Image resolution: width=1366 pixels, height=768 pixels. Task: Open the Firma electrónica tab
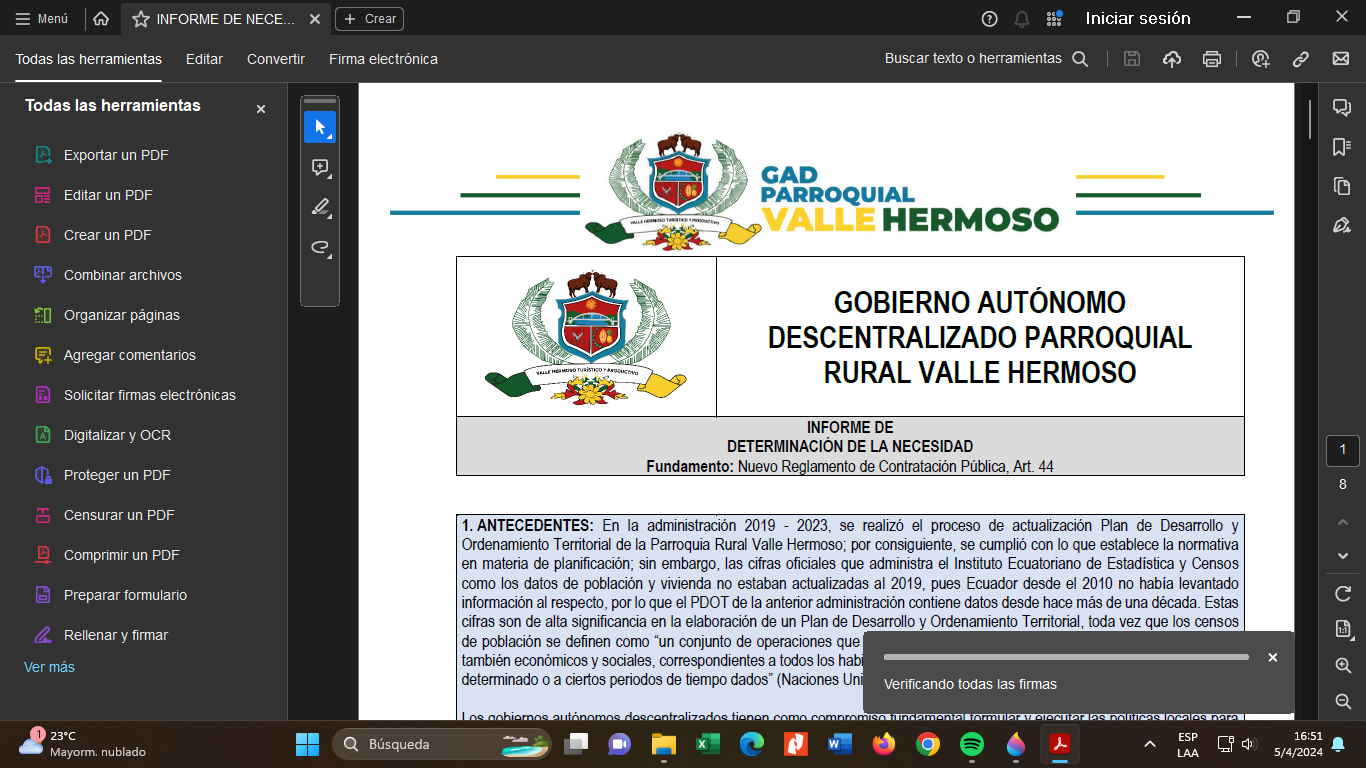383,59
